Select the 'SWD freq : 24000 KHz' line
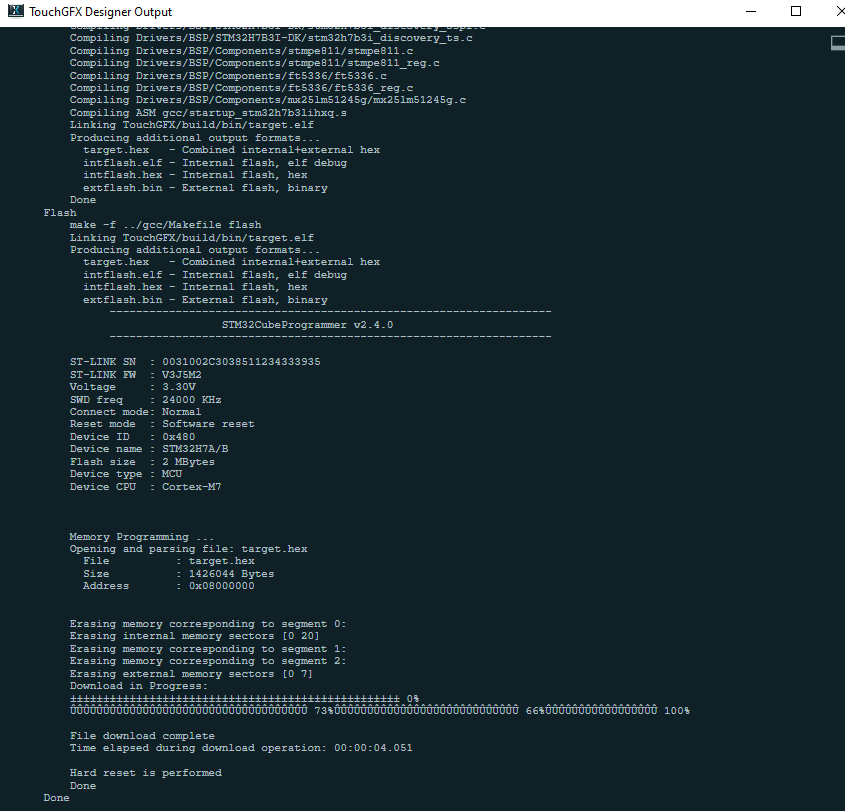Viewport: 845px width, 811px height. (146, 400)
